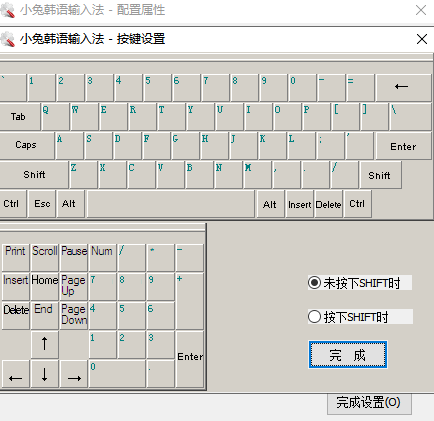Click the right Shift key
The height and width of the screenshot is (421, 434).
pos(380,175)
